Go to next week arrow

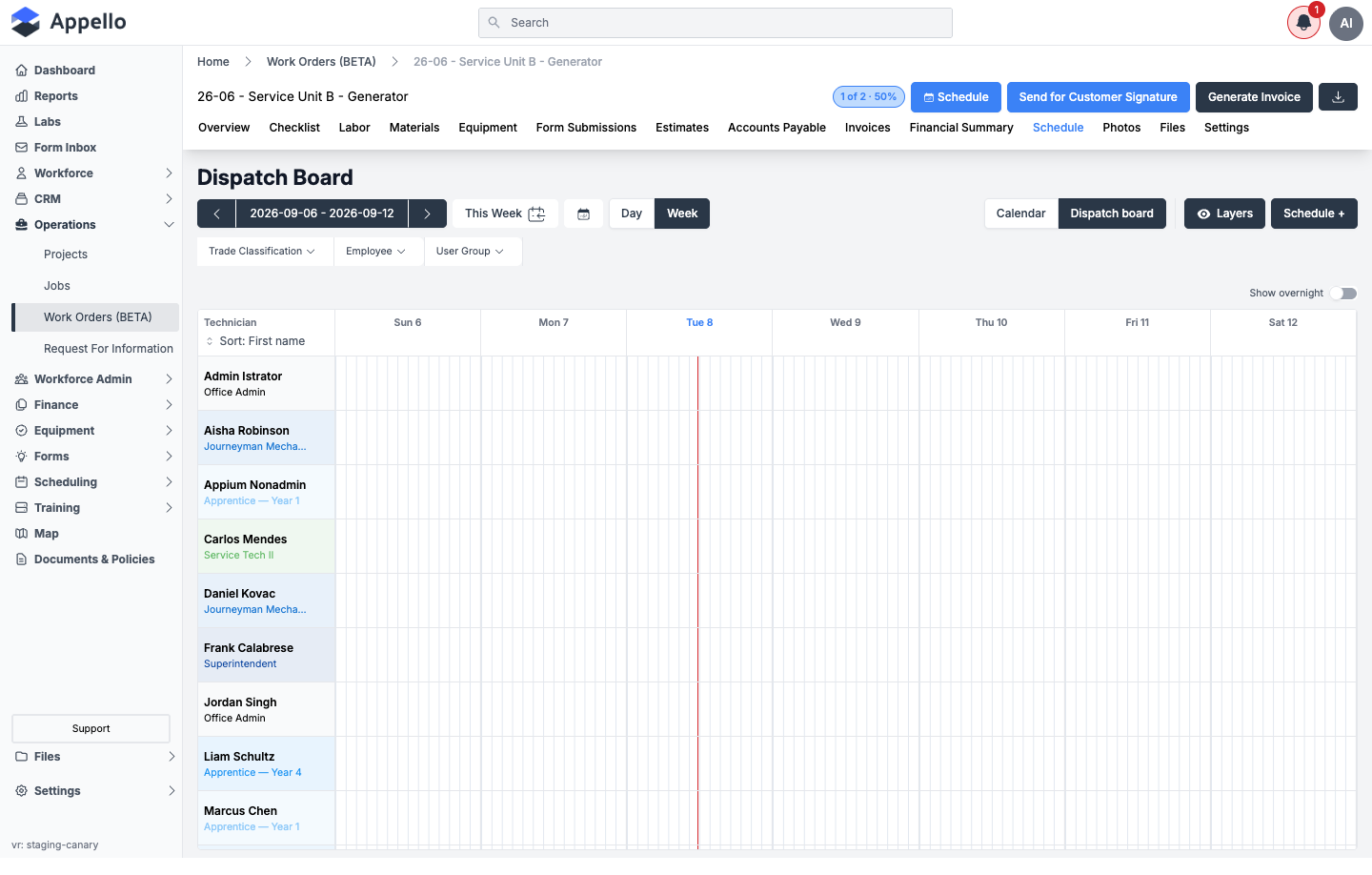428,214
